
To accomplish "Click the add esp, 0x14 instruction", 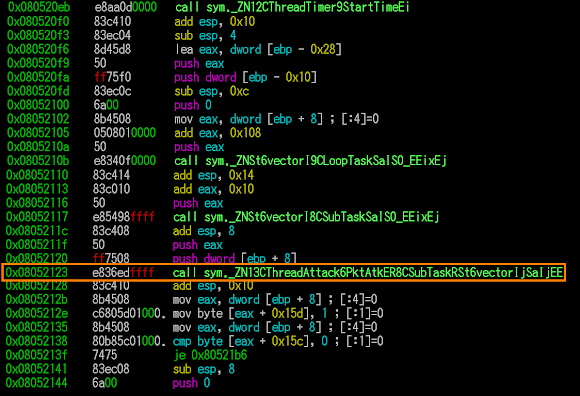I will point(213,175).
